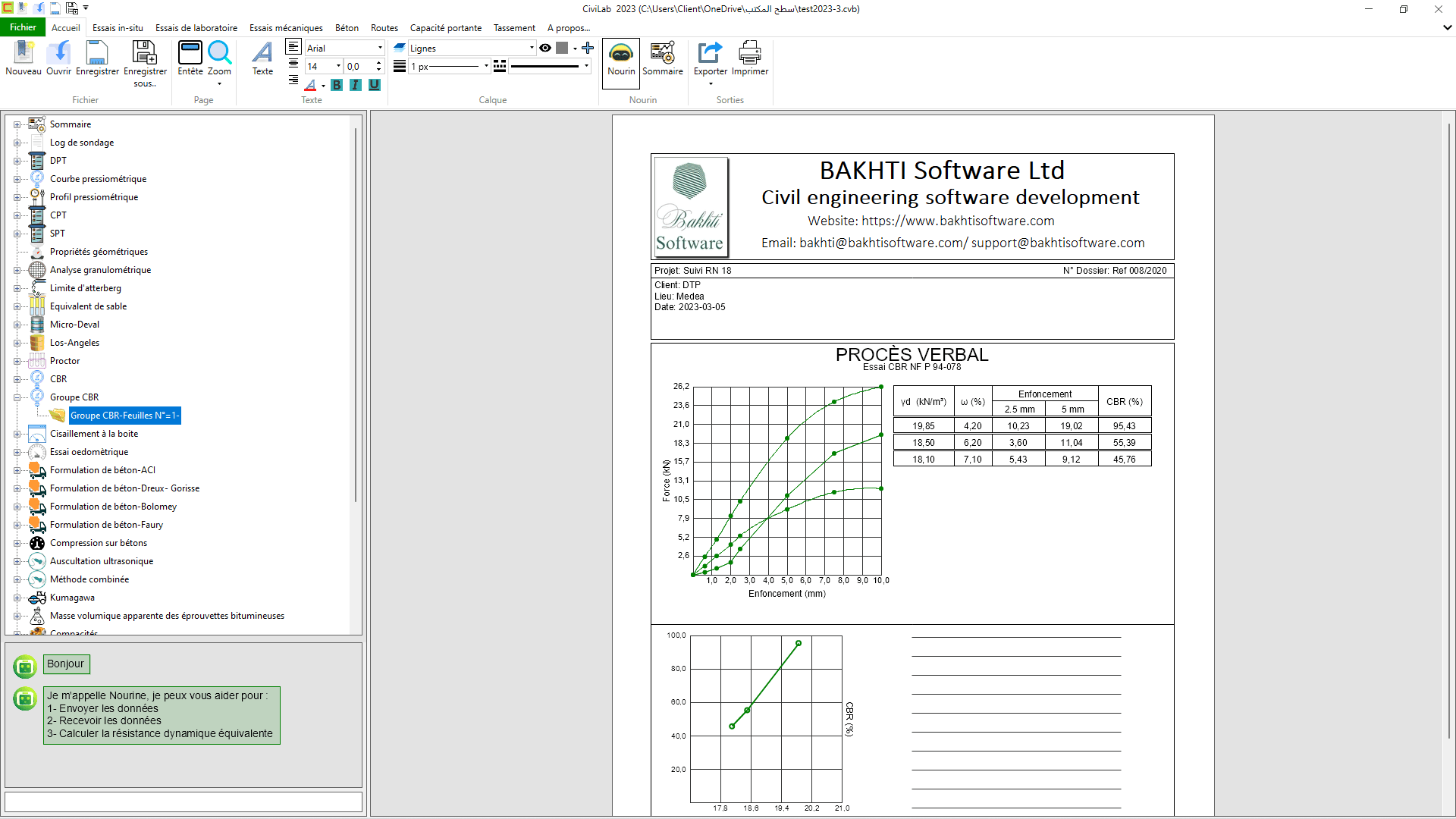Image resolution: width=1456 pixels, height=819 pixels.
Task: Click the tree panel vertical scrollbar
Action: pyautogui.click(x=355, y=315)
